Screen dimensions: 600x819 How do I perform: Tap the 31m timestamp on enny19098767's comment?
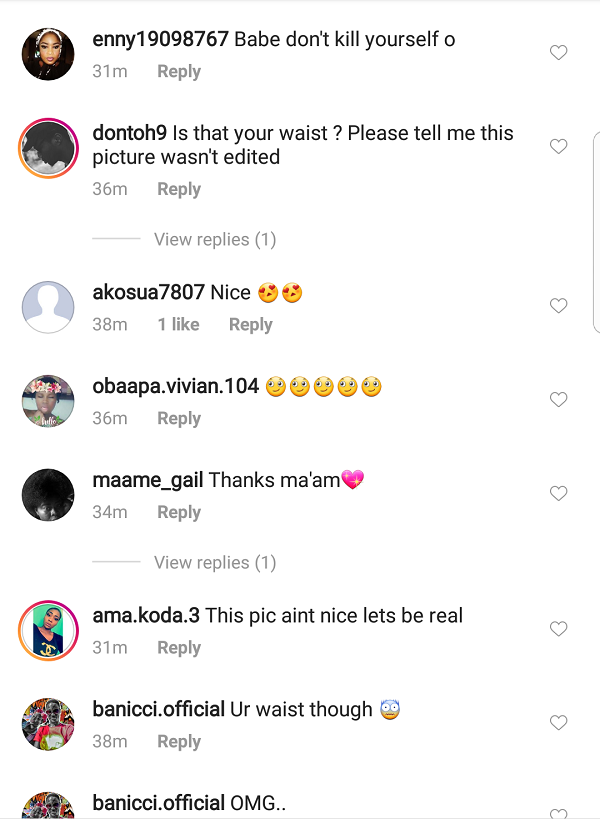pos(110,71)
